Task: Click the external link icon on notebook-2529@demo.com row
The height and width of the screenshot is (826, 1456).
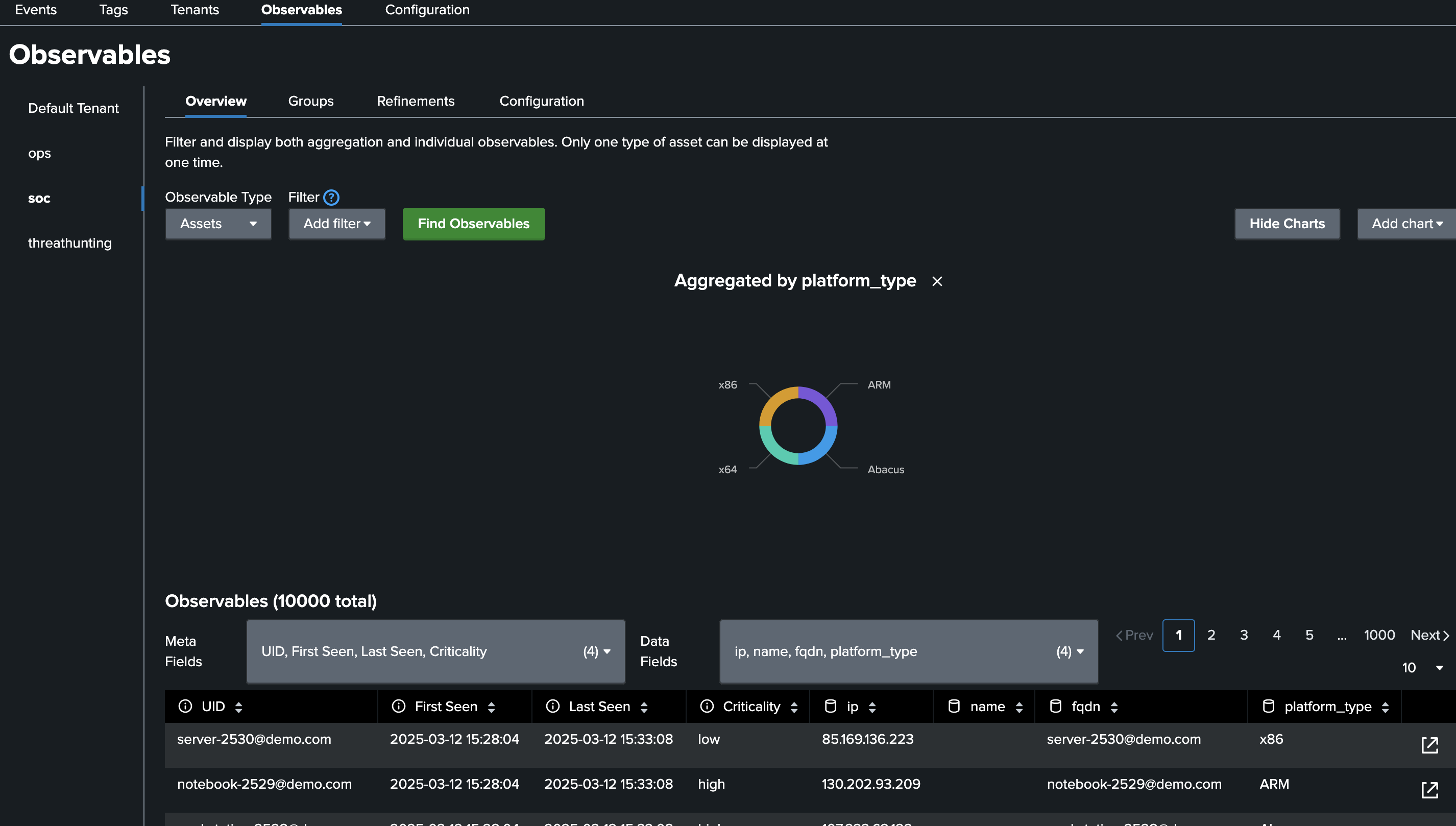Action: (1430, 789)
